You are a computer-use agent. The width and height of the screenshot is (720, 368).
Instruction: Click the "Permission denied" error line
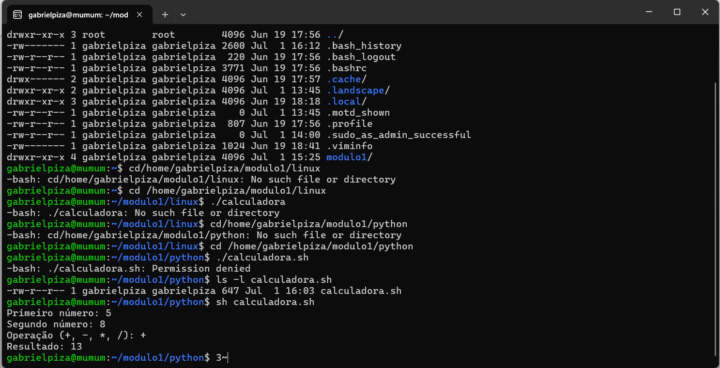tap(129, 269)
